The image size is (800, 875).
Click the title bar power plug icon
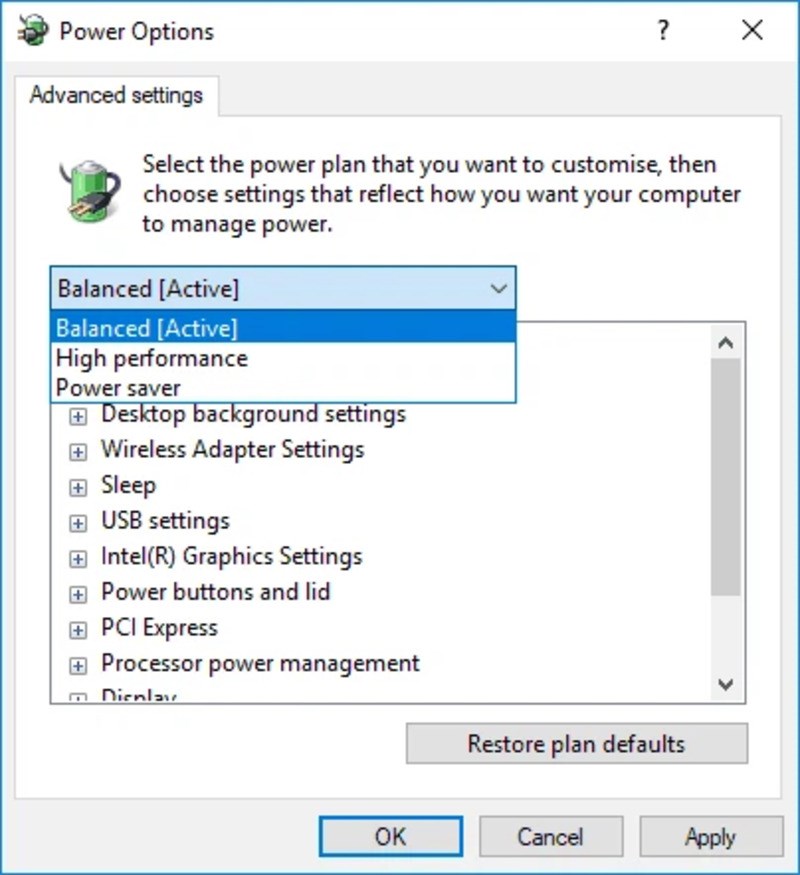tap(33, 30)
